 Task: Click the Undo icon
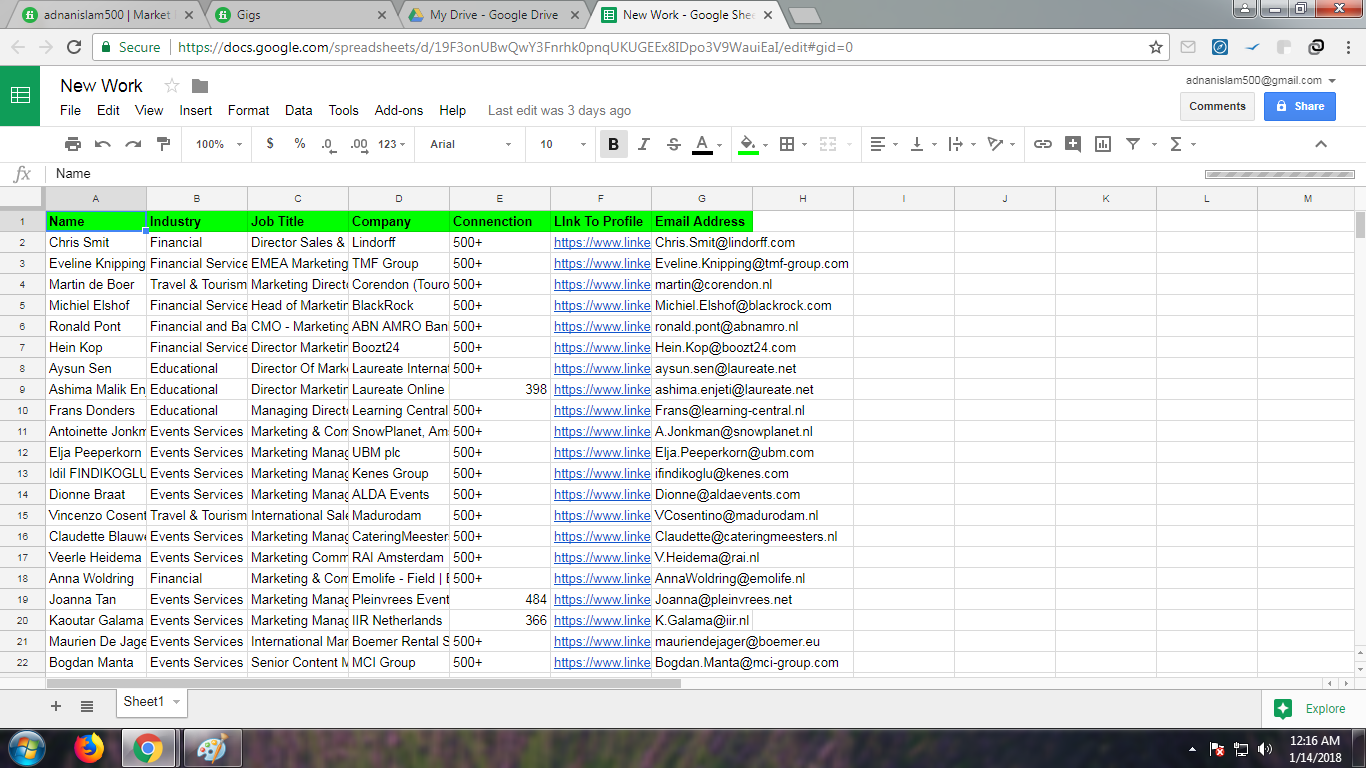pos(102,144)
